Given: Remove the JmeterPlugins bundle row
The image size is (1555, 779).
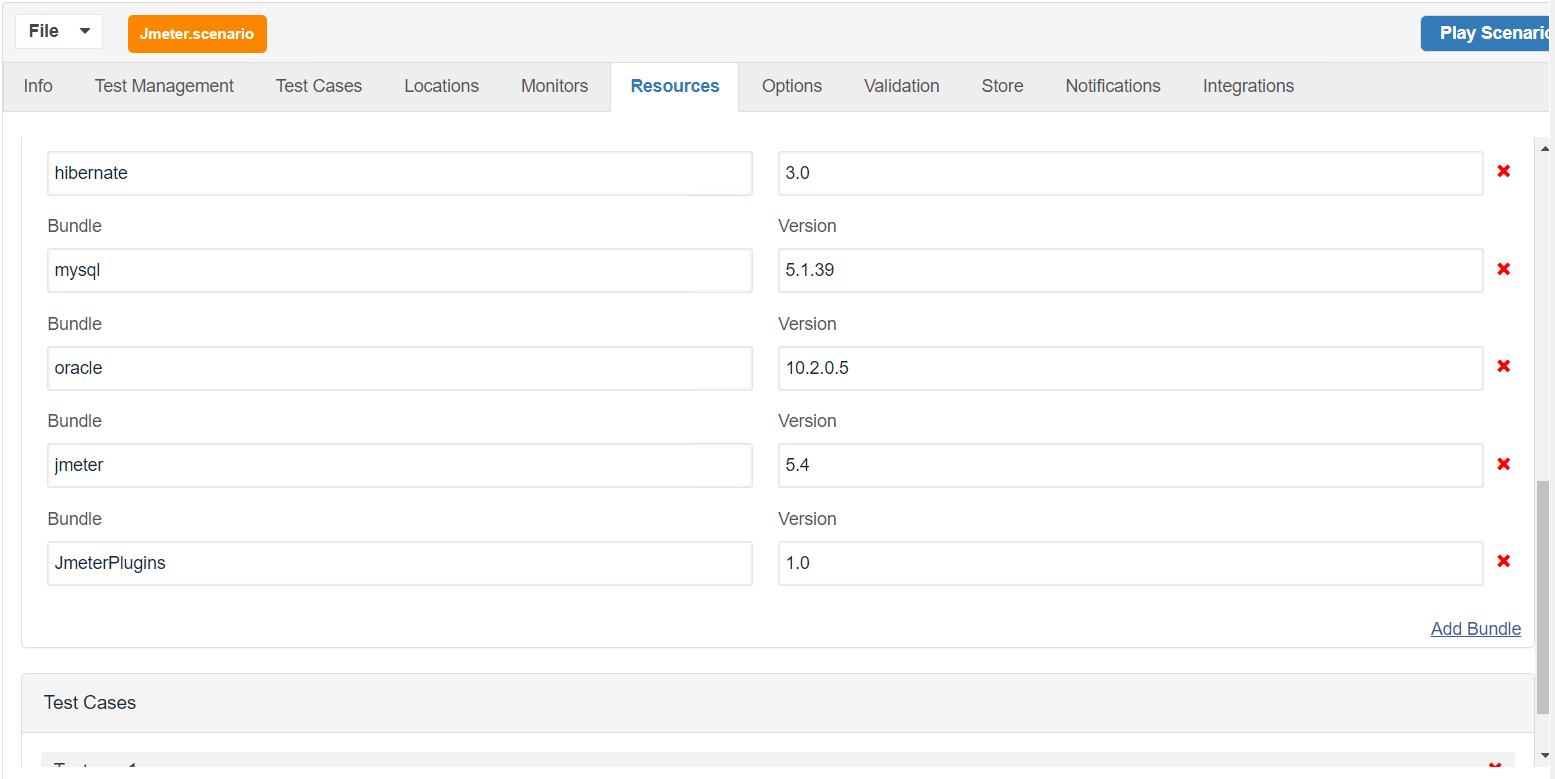Looking at the screenshot, I should point(1503,561).
